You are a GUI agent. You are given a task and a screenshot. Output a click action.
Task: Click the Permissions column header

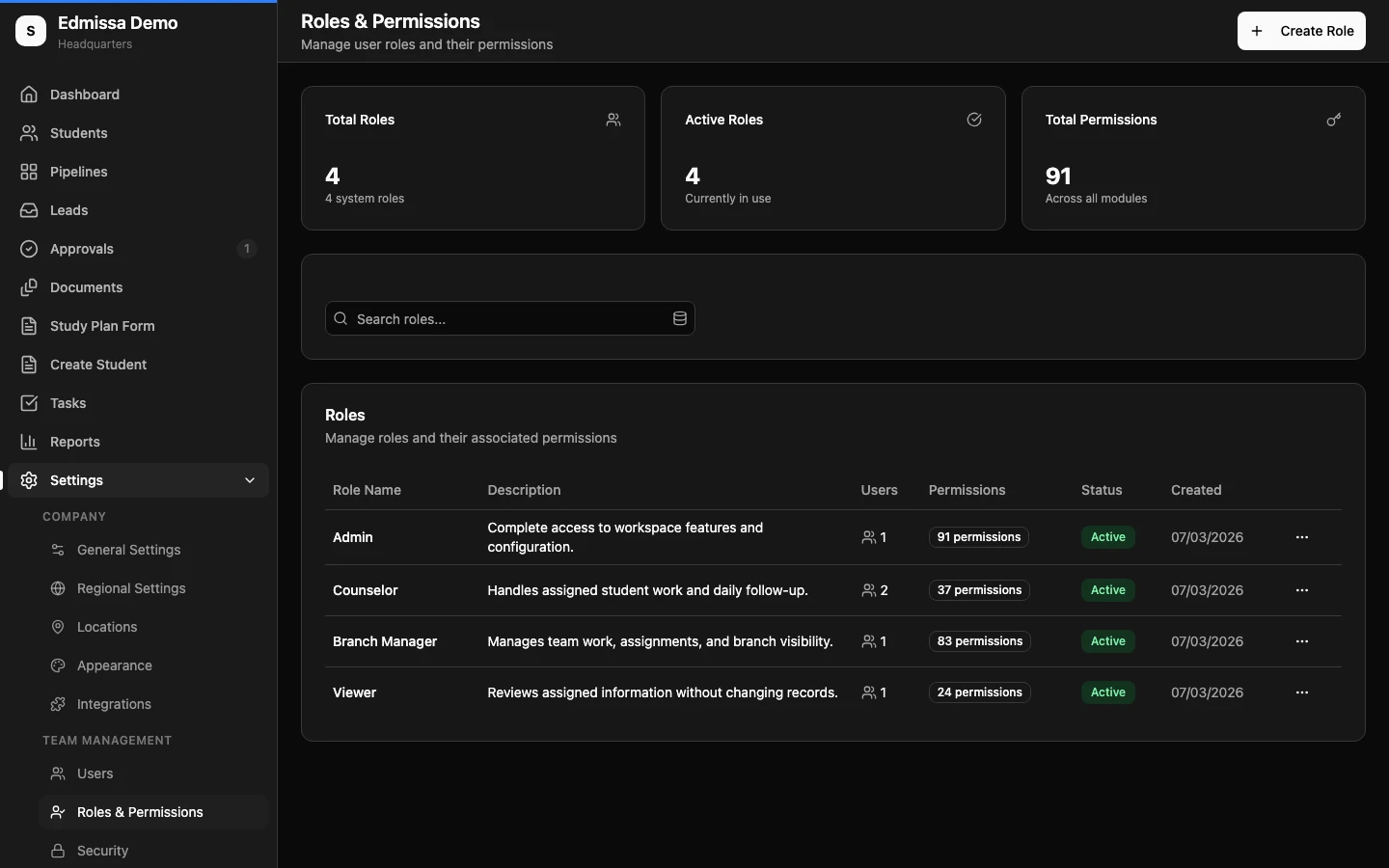click(x=967, y=490)
